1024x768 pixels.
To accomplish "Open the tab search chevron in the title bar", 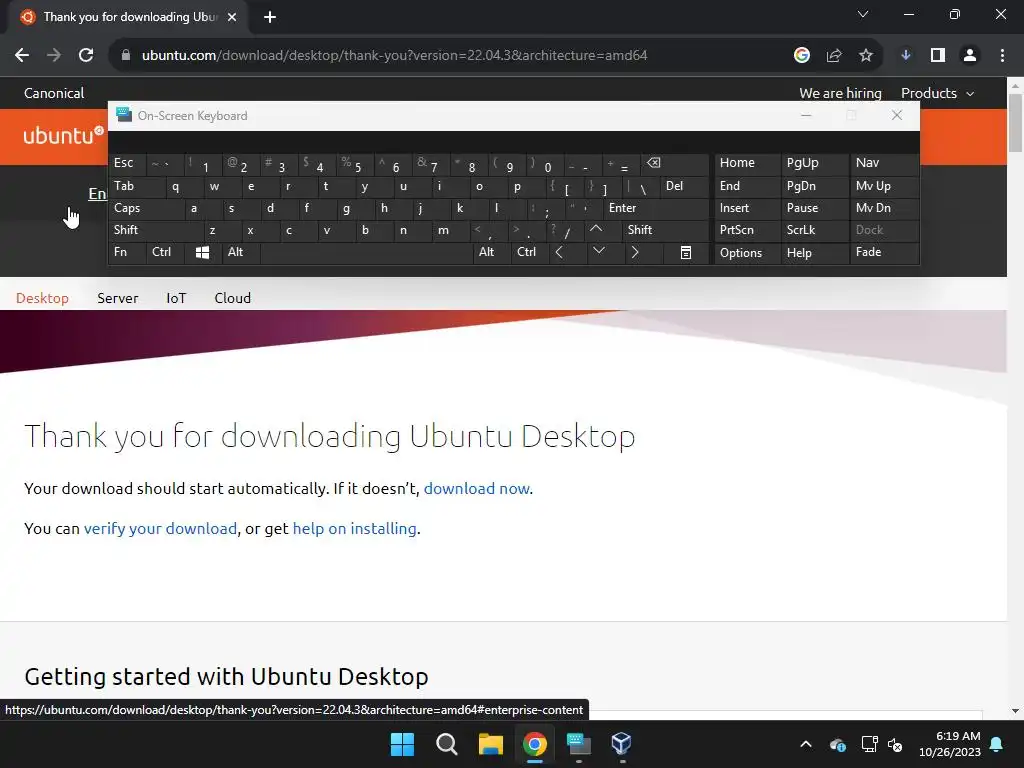I will [863, 14].
